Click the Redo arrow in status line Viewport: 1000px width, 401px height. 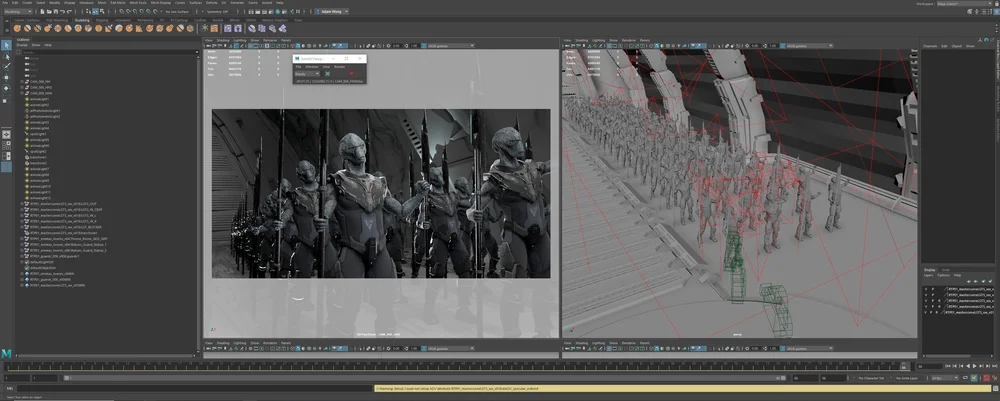[68, 11]
